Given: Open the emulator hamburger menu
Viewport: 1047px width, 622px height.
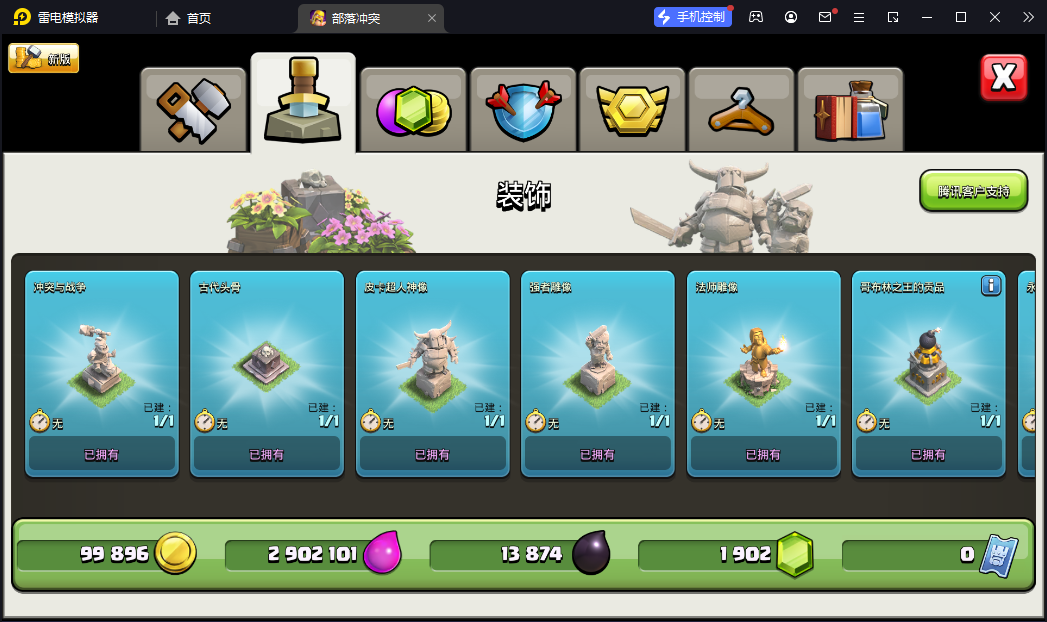Looking at the screenshot, I should (859, 17).
